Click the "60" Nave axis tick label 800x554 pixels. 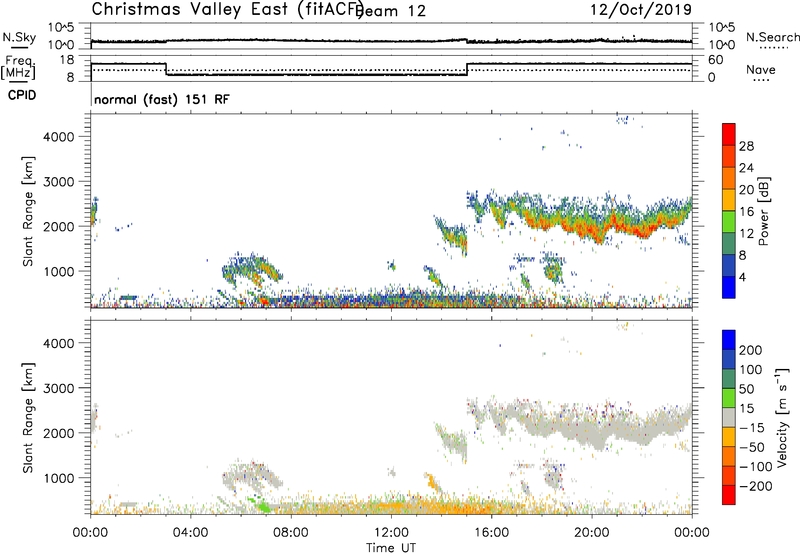pos(716,60)
